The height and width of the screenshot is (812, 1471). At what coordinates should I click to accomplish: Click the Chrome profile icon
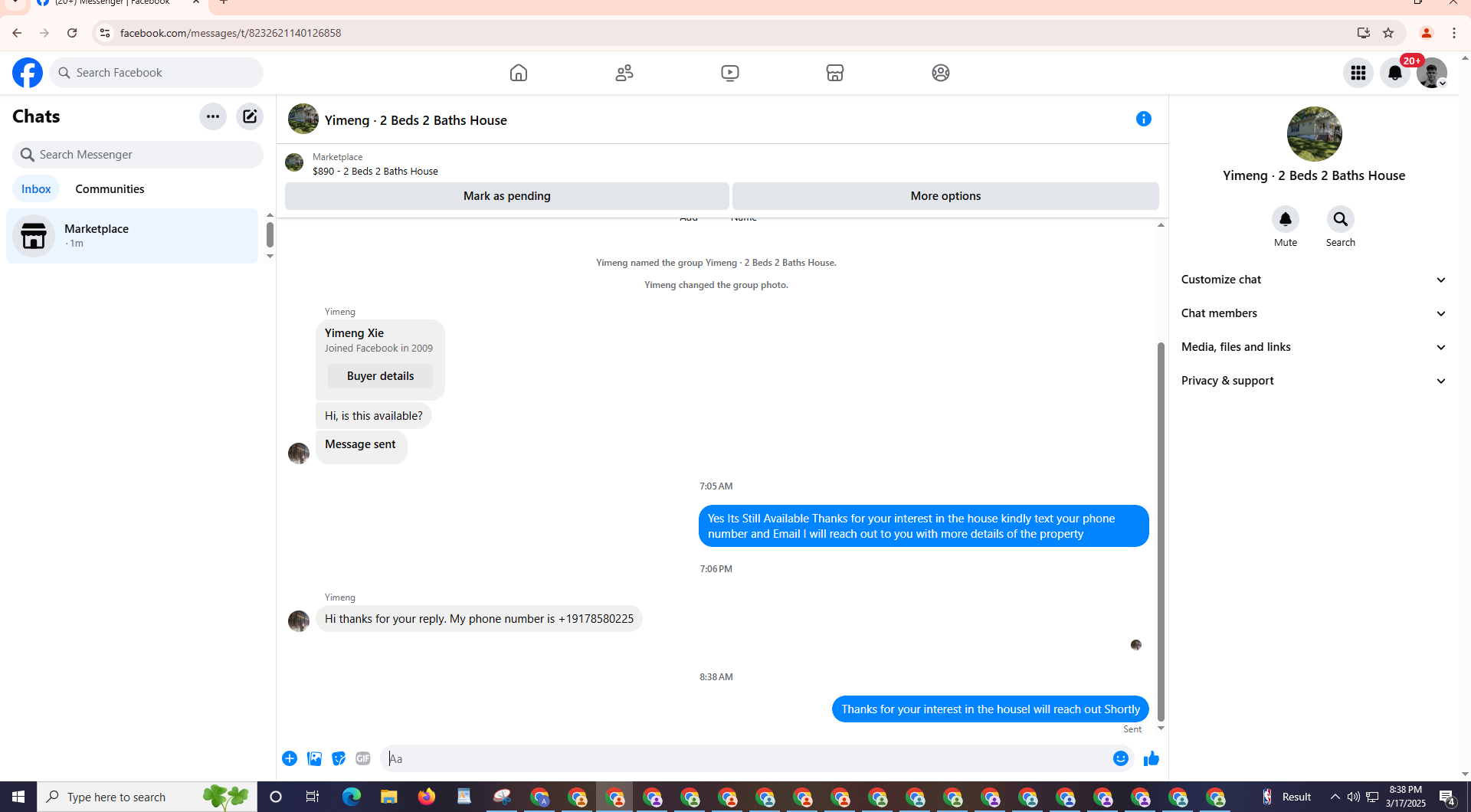[1427, 33]
